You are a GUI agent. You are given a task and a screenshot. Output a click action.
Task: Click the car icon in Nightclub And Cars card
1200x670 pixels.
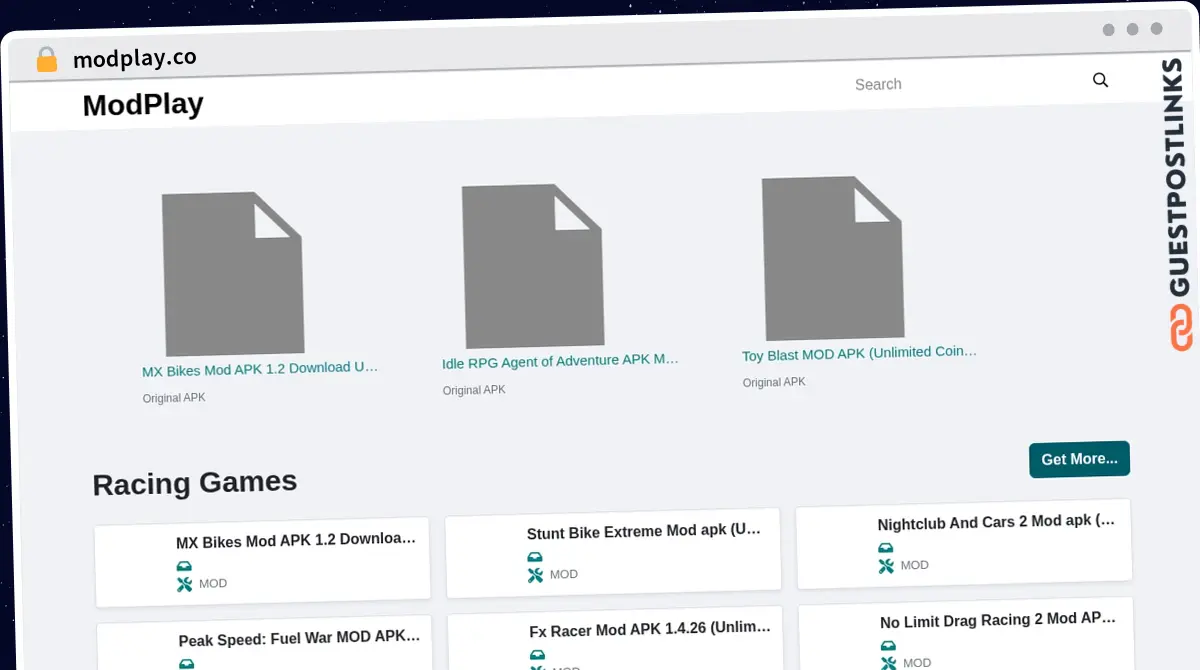tap(886, 548)
